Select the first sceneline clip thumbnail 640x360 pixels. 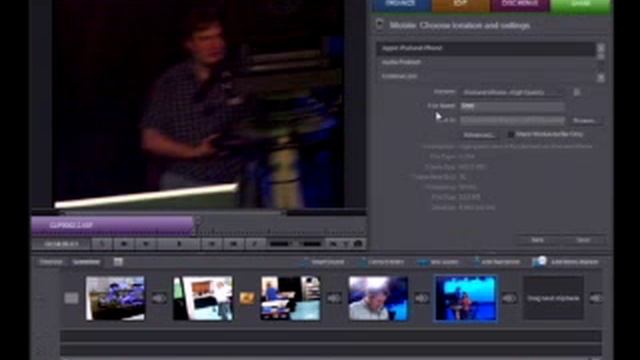115,298
